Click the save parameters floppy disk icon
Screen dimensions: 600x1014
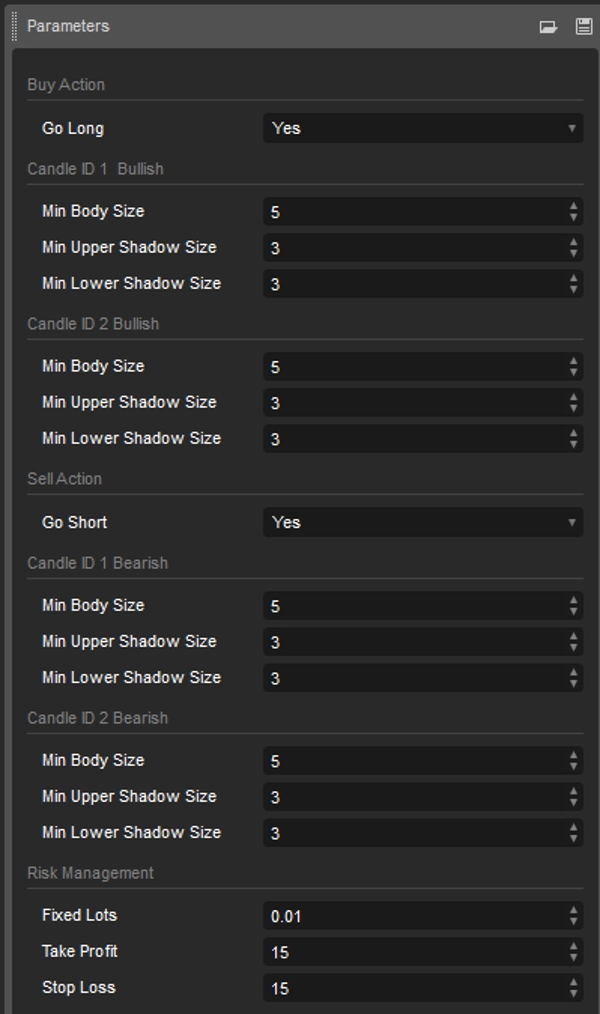coord(585,27)
